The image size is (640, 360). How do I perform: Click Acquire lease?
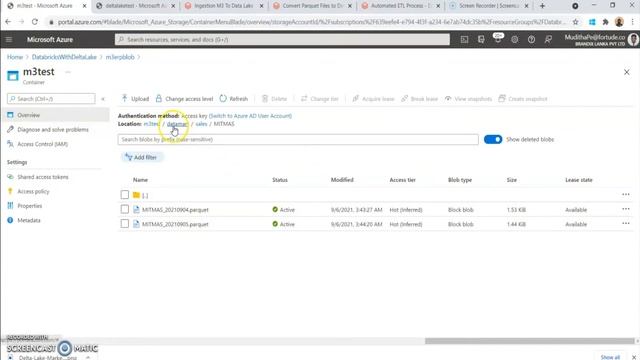[x=373, y=99]
